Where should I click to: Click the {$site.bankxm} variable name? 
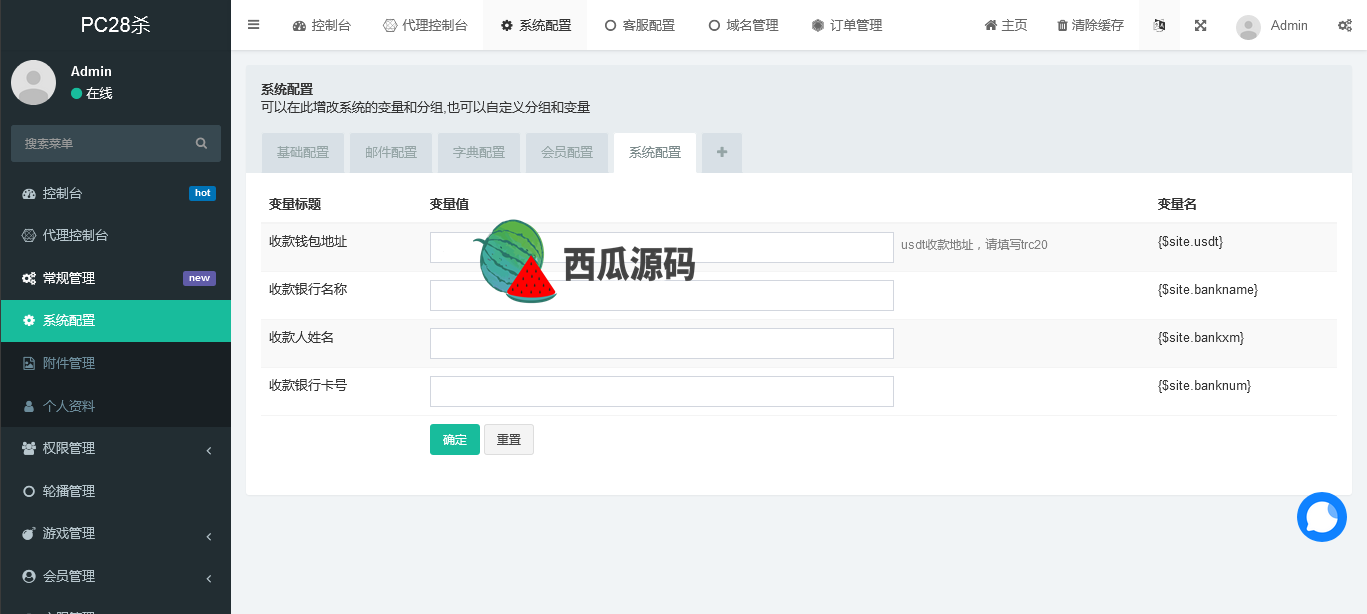(x=1201, y=338)
